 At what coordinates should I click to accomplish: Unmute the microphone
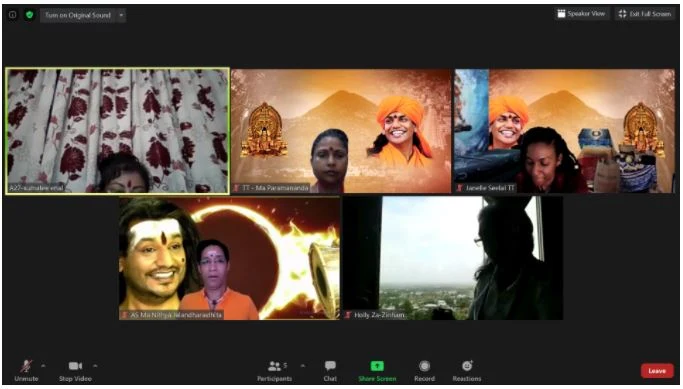26,371
